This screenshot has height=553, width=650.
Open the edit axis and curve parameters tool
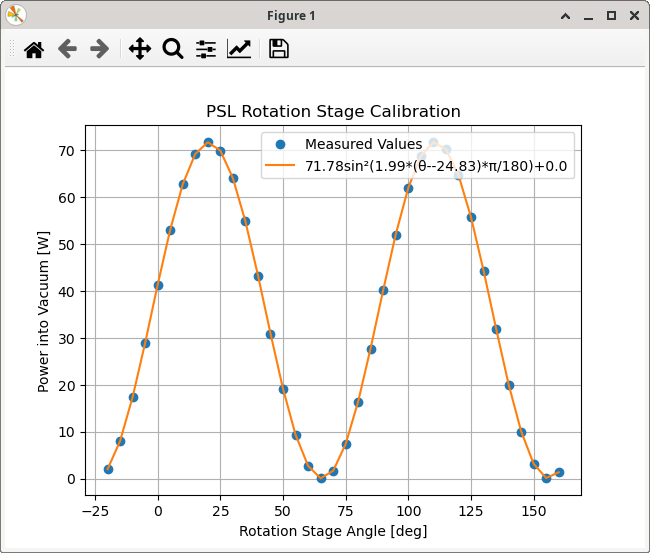(239, 49)
